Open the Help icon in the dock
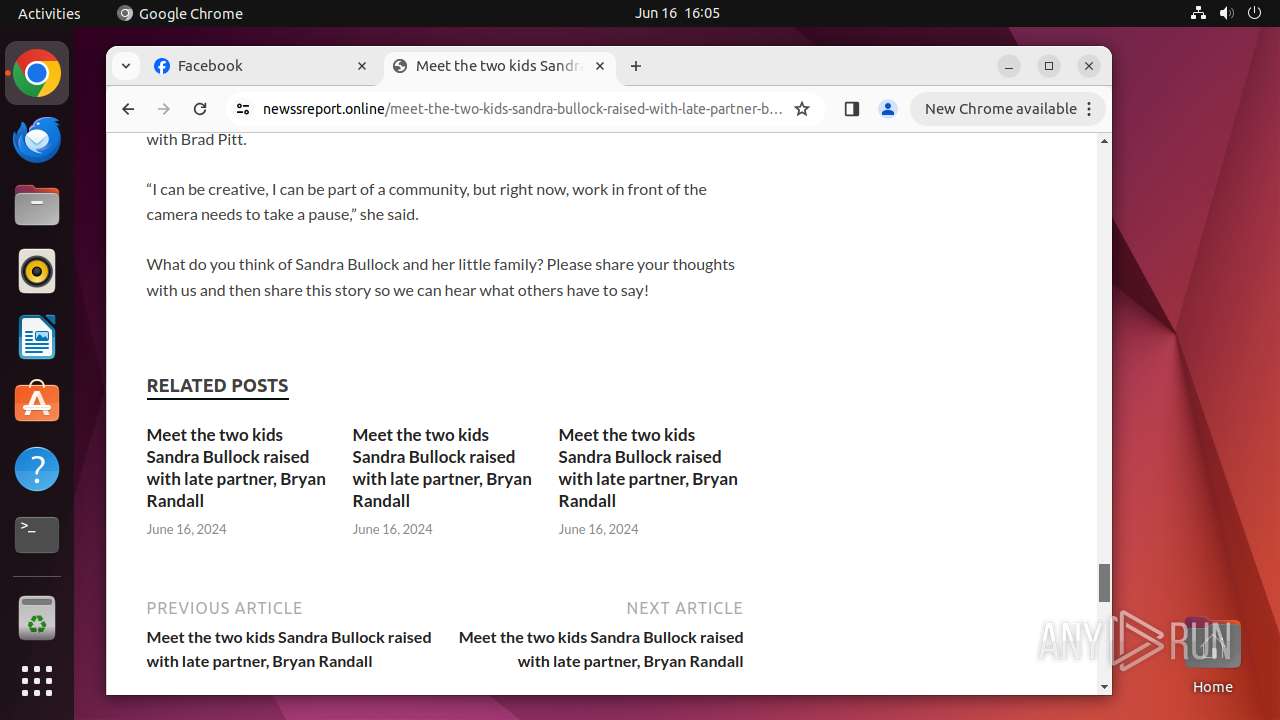 pos(37,468)
